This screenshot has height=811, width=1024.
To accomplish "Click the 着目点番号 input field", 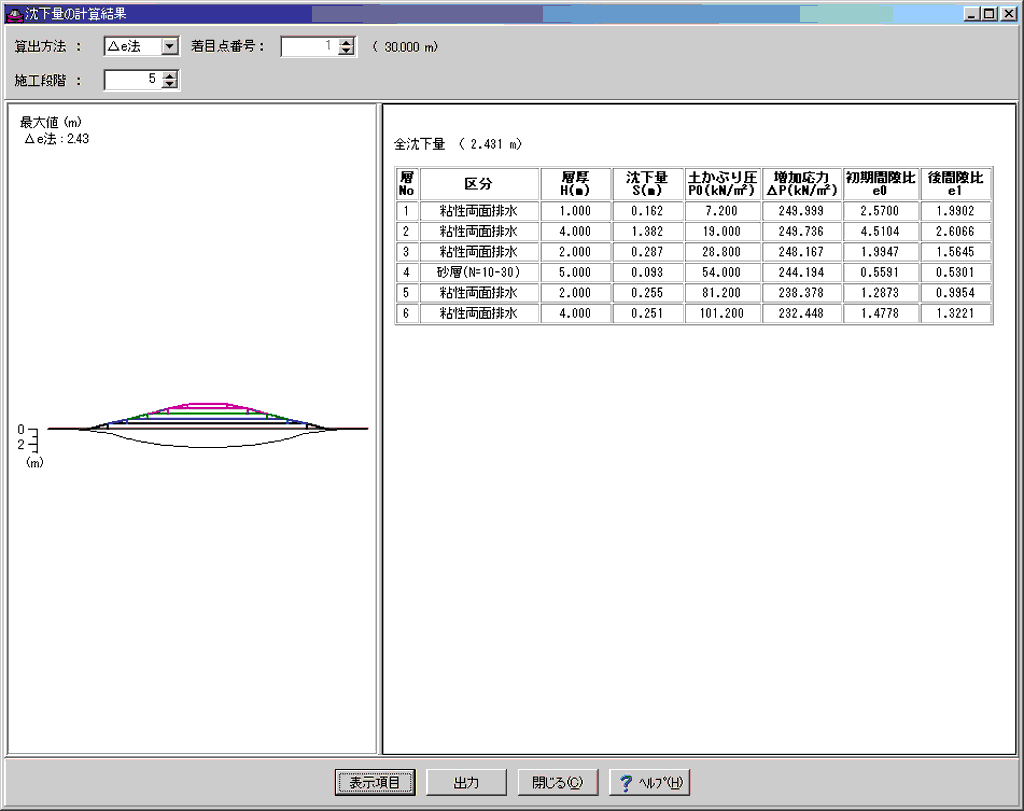I will tap(310, 46).
